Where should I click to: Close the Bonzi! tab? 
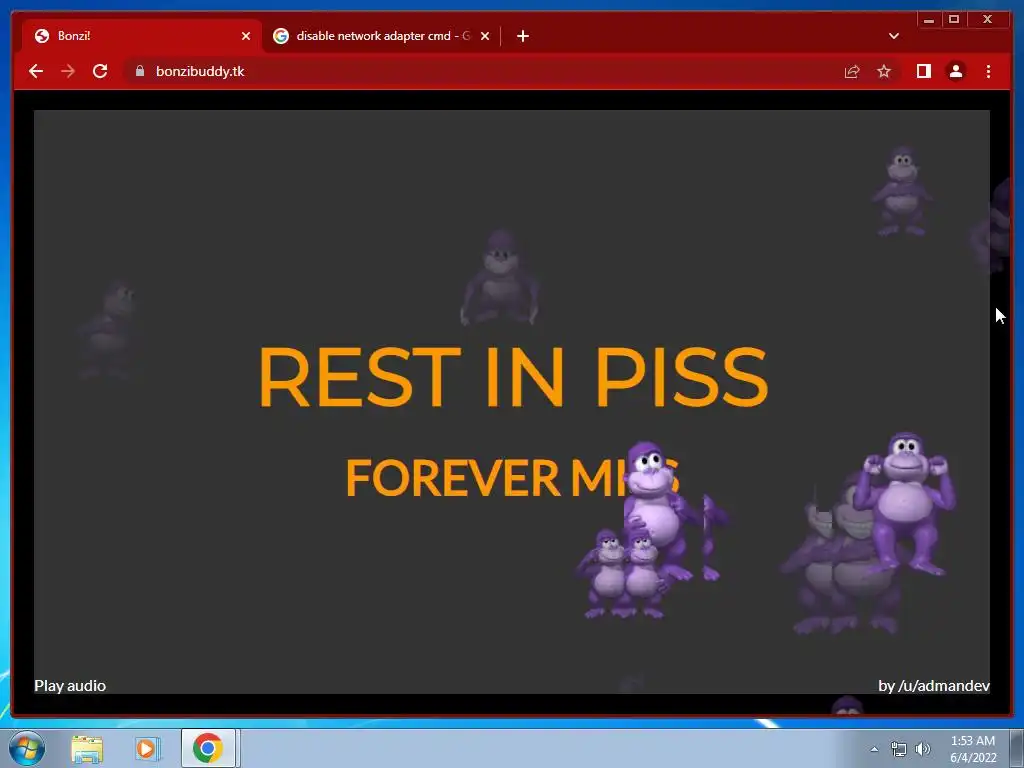246,36
